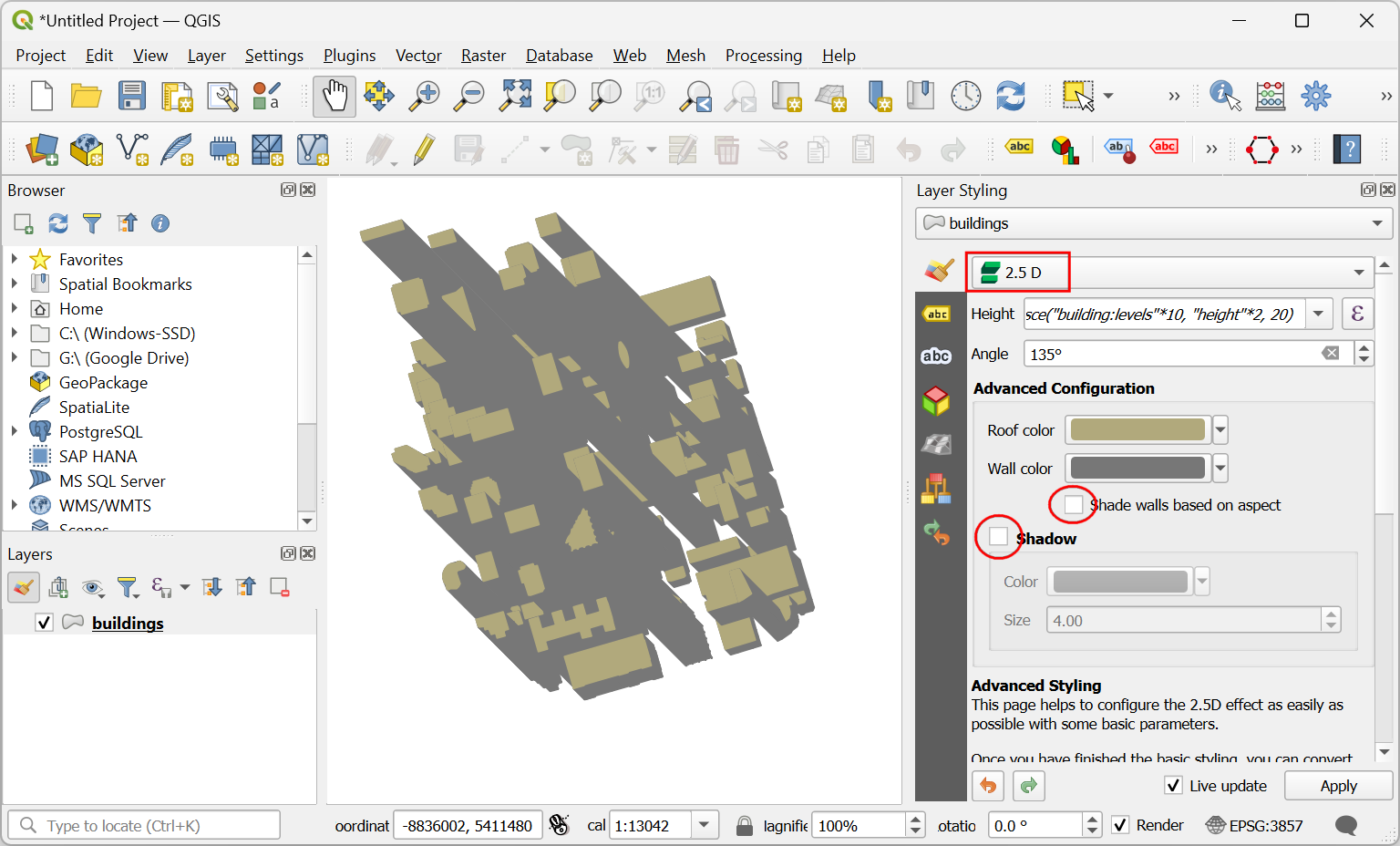Image resolution: width=1400 pixels, height=846 pixels.
Task: Toggle the Live update checkbox
Action: point(1174,786)
